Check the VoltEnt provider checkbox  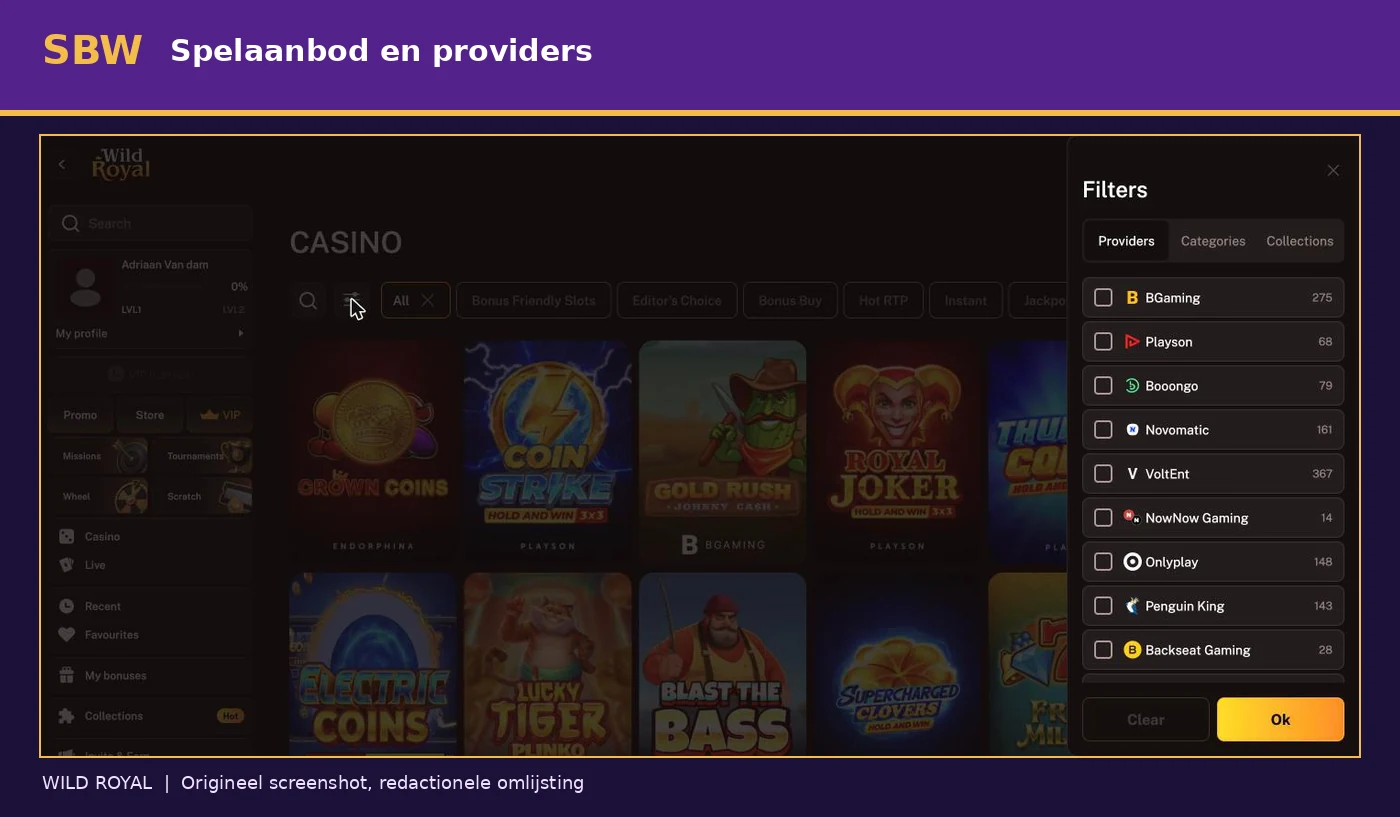tap(1103, 474)
